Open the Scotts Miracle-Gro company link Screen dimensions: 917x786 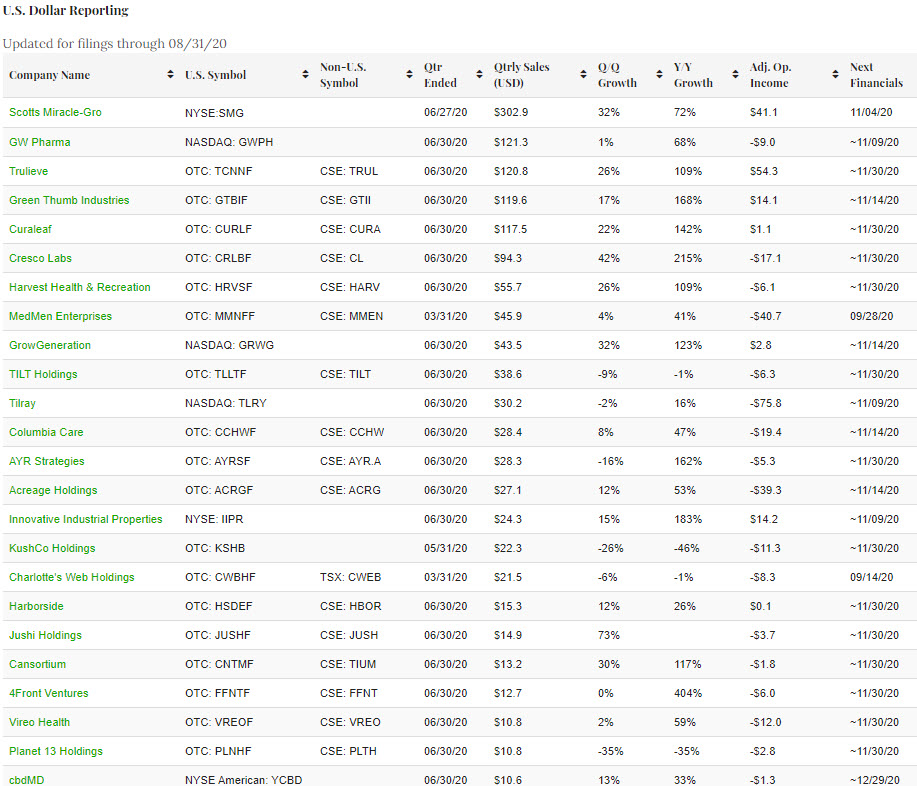55,112
